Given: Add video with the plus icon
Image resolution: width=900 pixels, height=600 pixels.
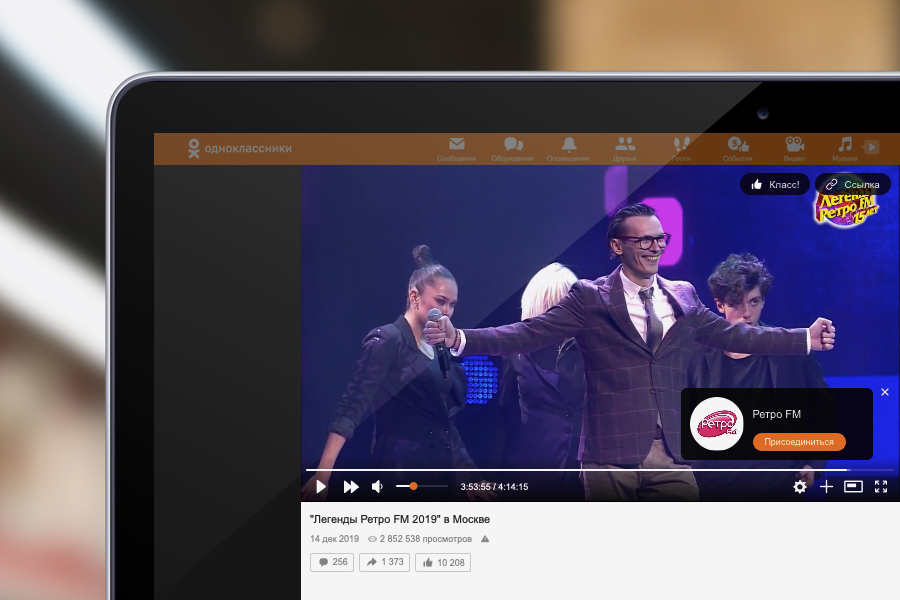Looking at the screenshot, I should click(x=826, y=487).
